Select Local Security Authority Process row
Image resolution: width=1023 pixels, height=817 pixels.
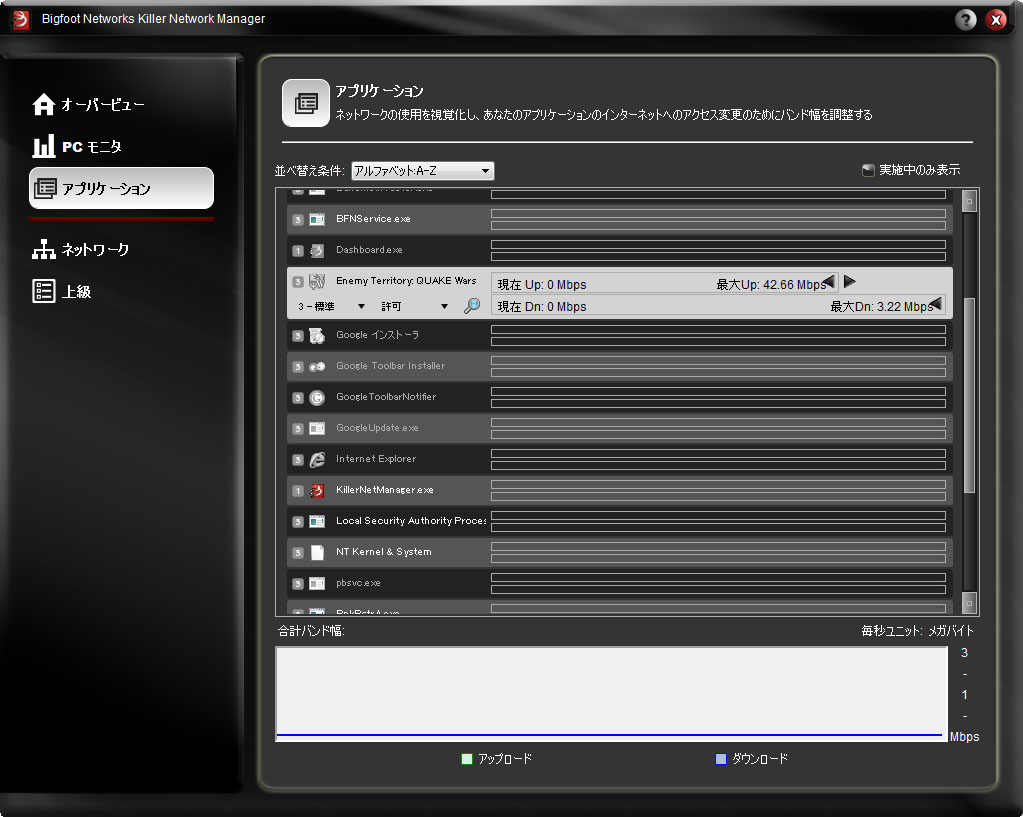click(x=619, y=521)
